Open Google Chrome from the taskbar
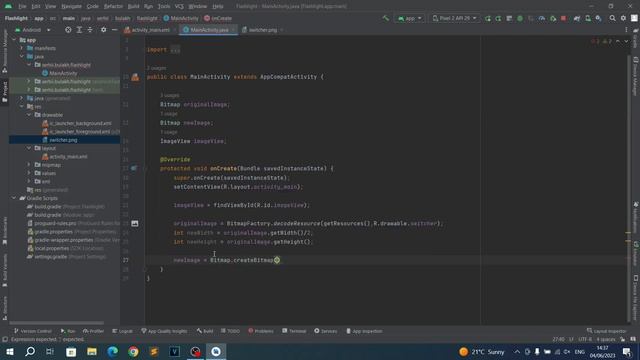This screenshot has width=640, height=360. click(x=133, y=352)
